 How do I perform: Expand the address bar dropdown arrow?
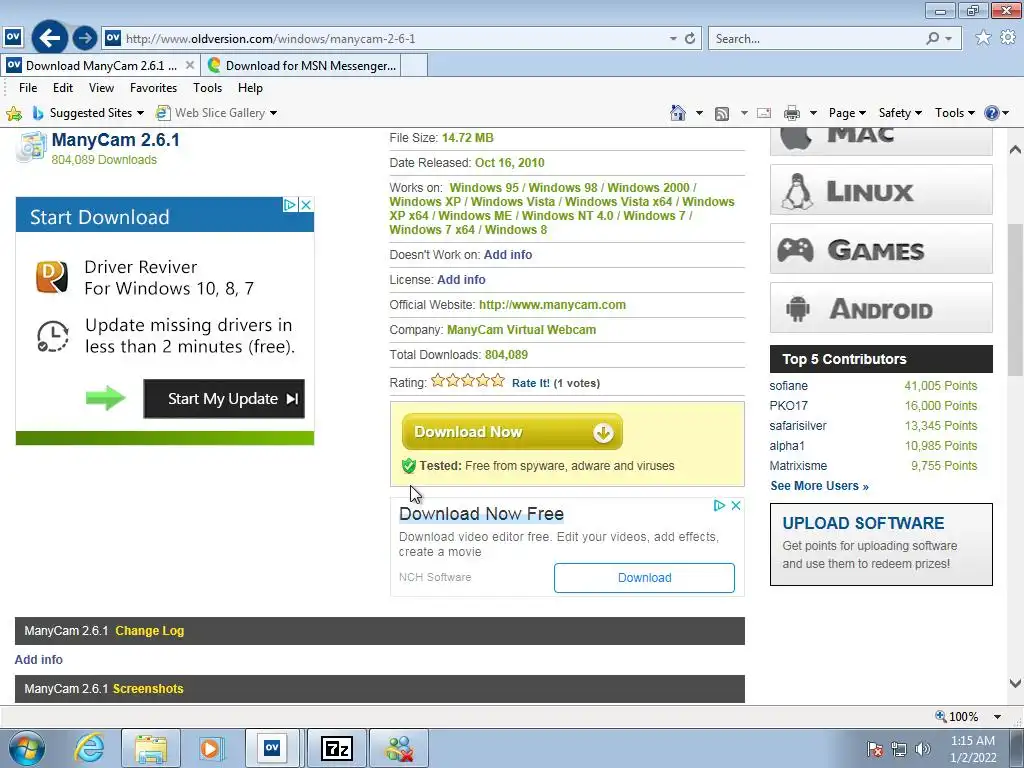(x=673, y=39)
